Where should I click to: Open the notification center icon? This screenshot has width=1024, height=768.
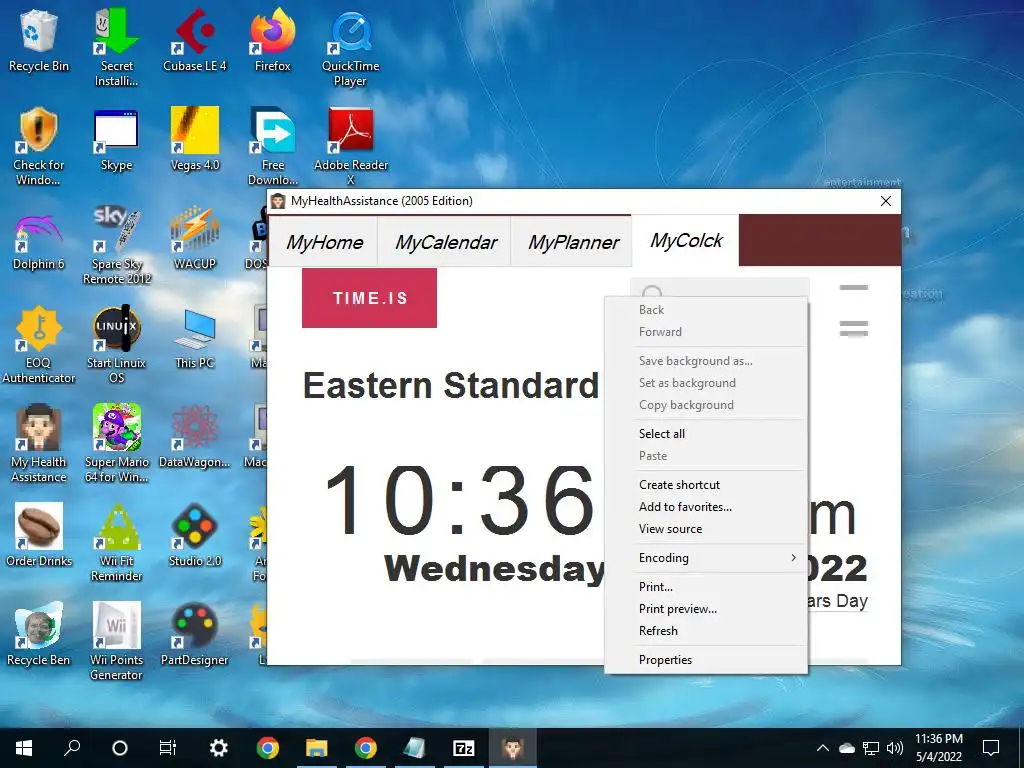(x=991, y=748)
